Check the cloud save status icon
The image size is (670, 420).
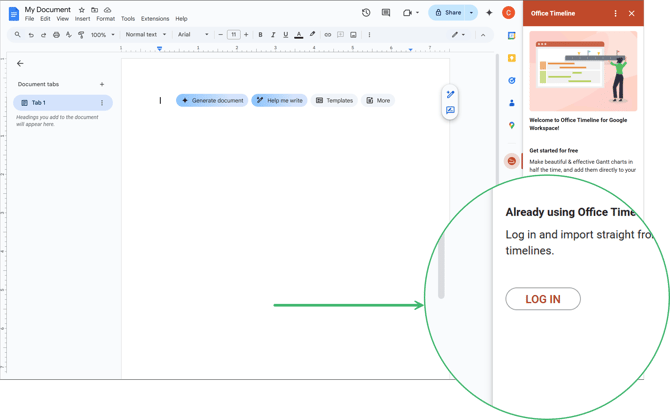pos(108,10)
